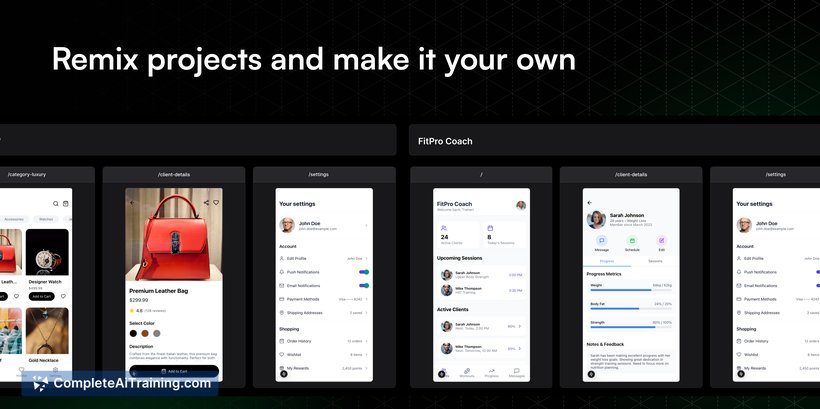Screen dimensions: 820x409
Task: Click the Active Clients people icon on the FitPro dashboard
Action: [x=443, y=228]
